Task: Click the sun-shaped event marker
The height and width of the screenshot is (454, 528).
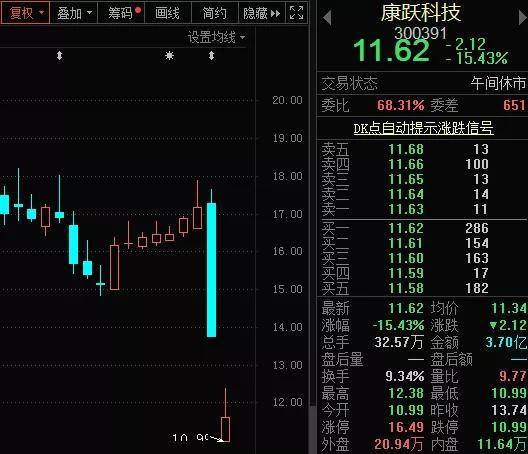Action: pos(169,56)
